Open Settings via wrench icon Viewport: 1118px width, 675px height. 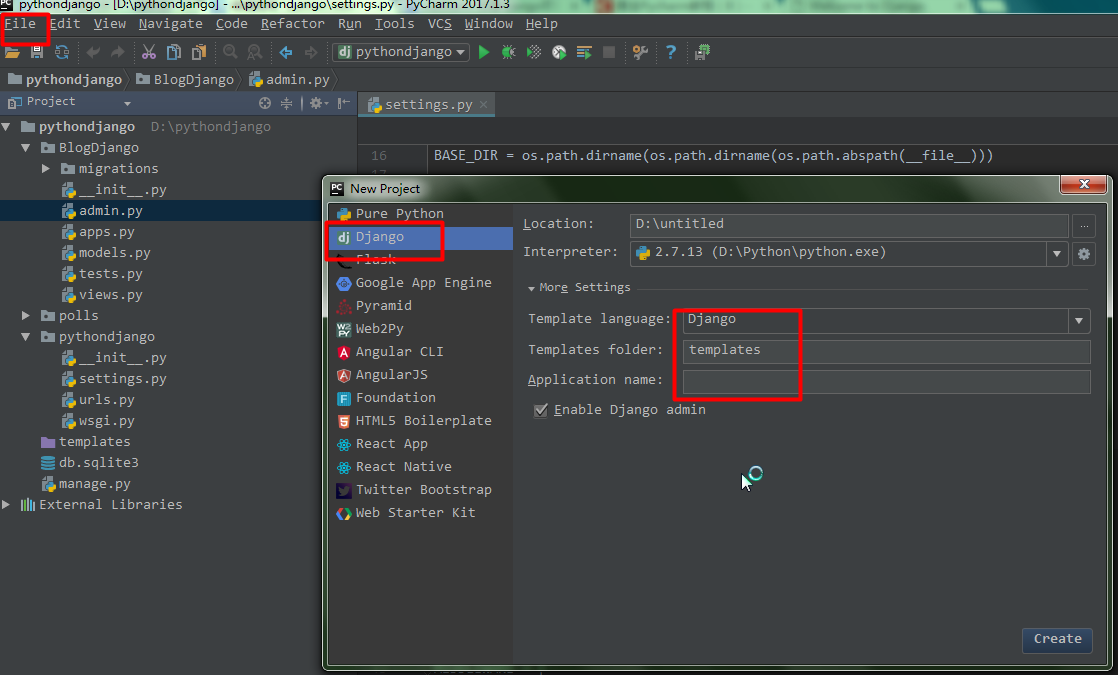[640, 52]
